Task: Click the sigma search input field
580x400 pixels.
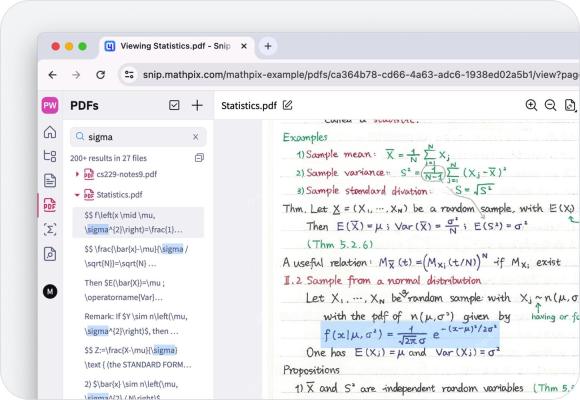Action: point(138,137)
